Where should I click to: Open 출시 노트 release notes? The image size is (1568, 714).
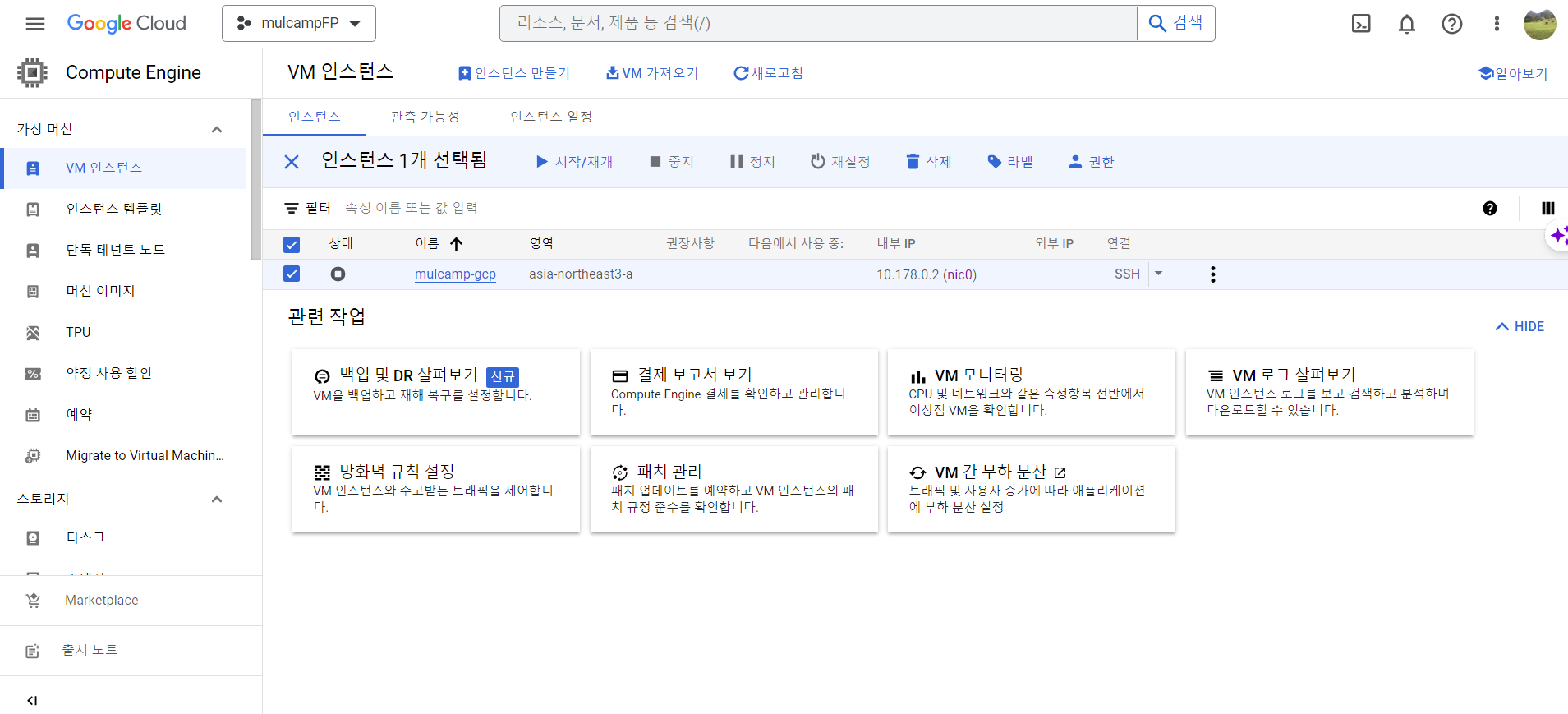(131, 651)
